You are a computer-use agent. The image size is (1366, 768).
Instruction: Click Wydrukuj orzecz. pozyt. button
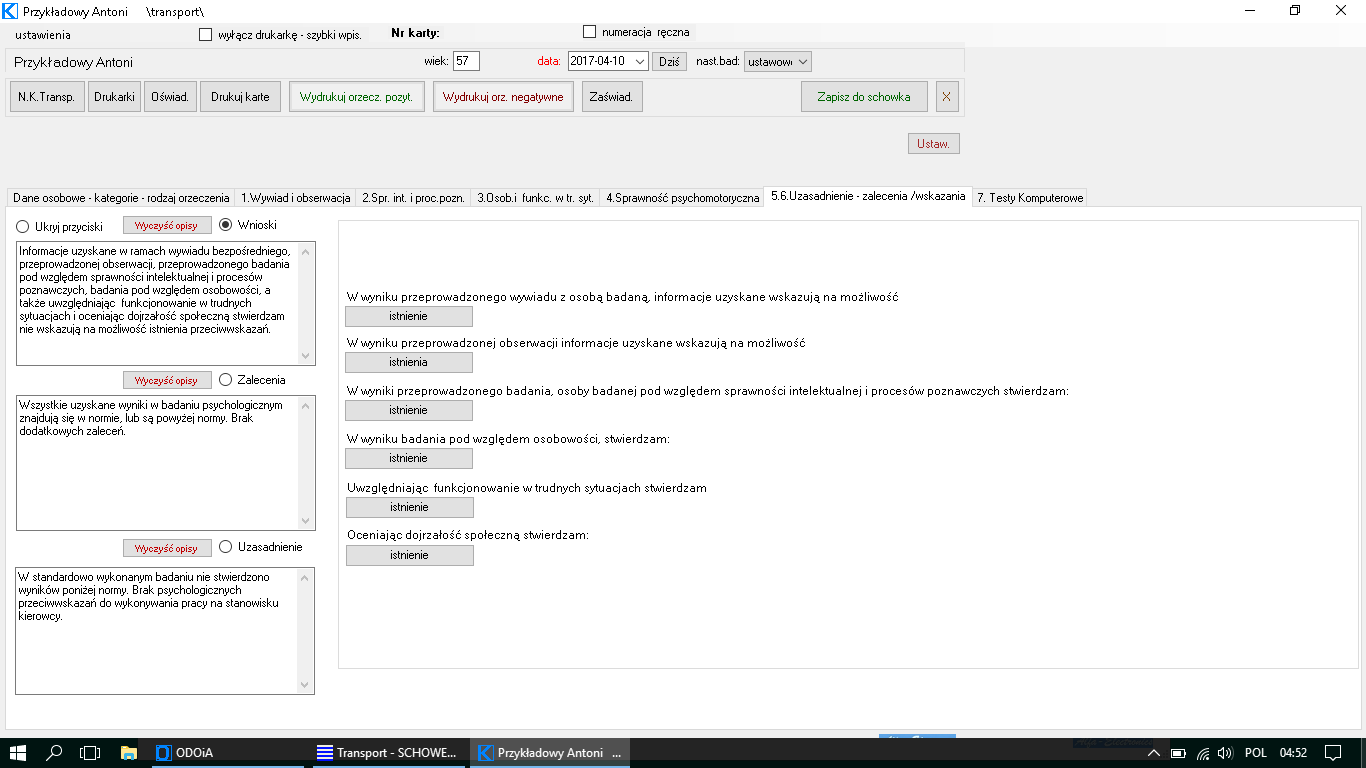(357, 97)
